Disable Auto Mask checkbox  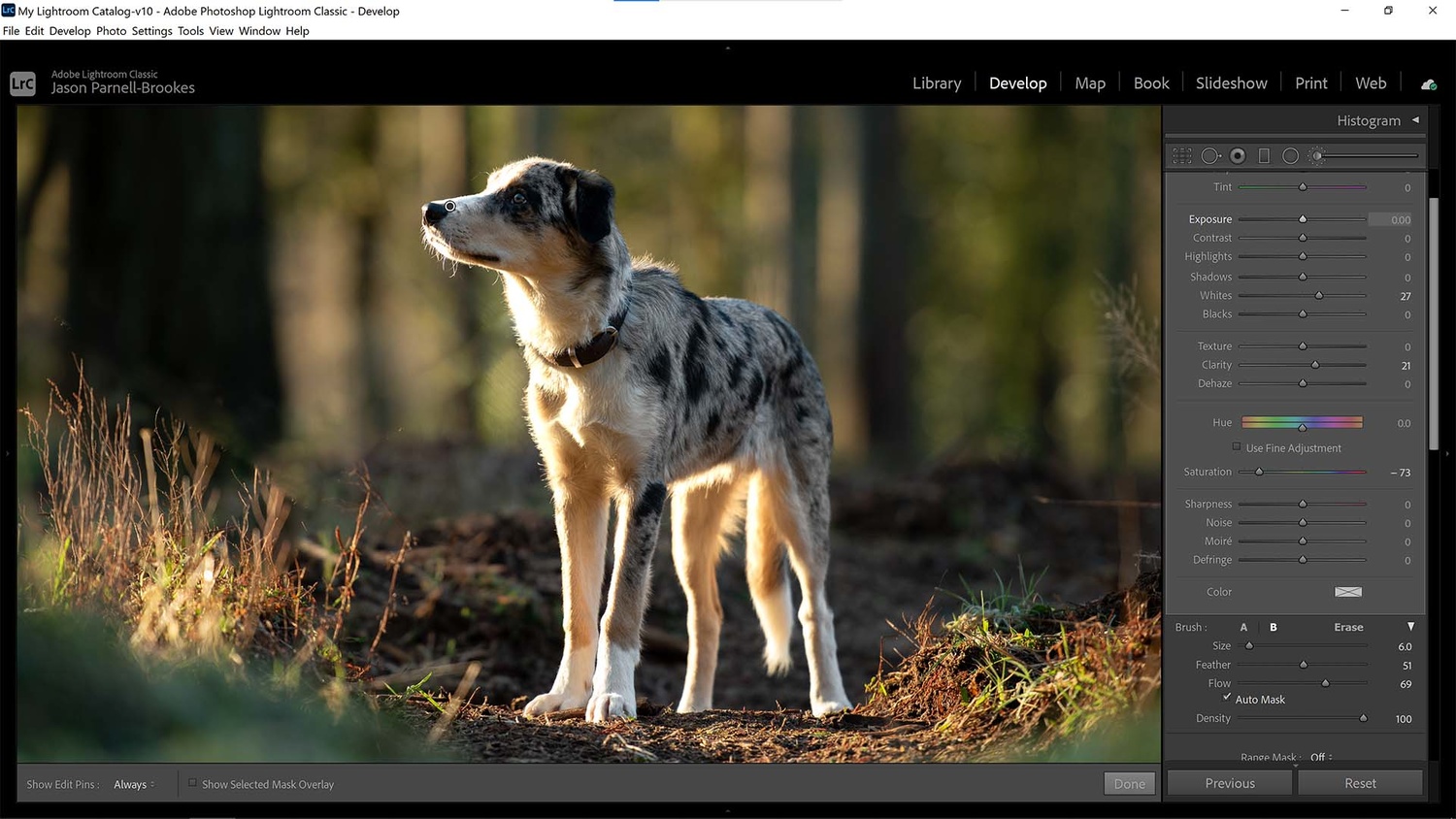point(1227,697)
